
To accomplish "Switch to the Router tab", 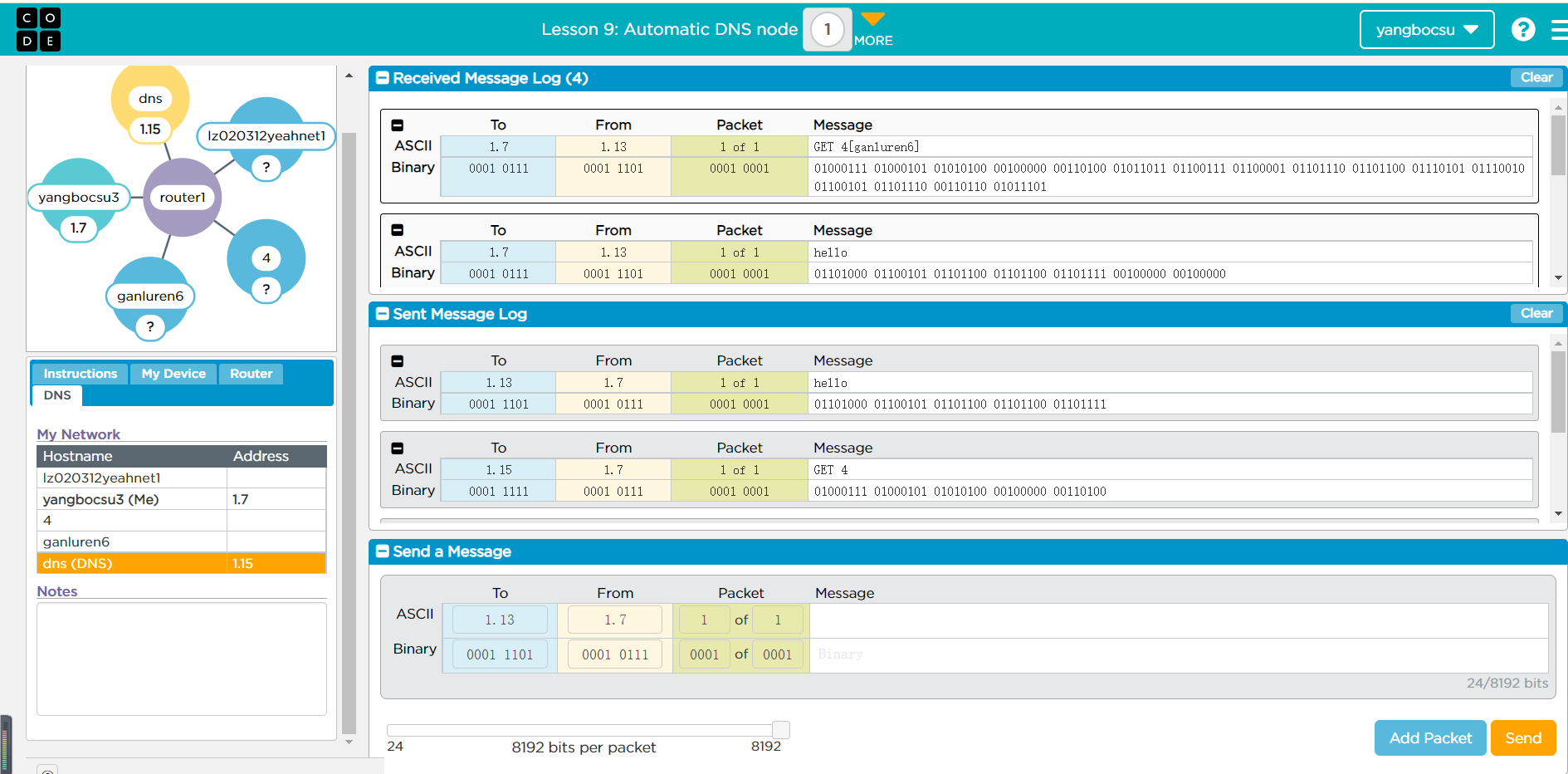I will point(252,374).
